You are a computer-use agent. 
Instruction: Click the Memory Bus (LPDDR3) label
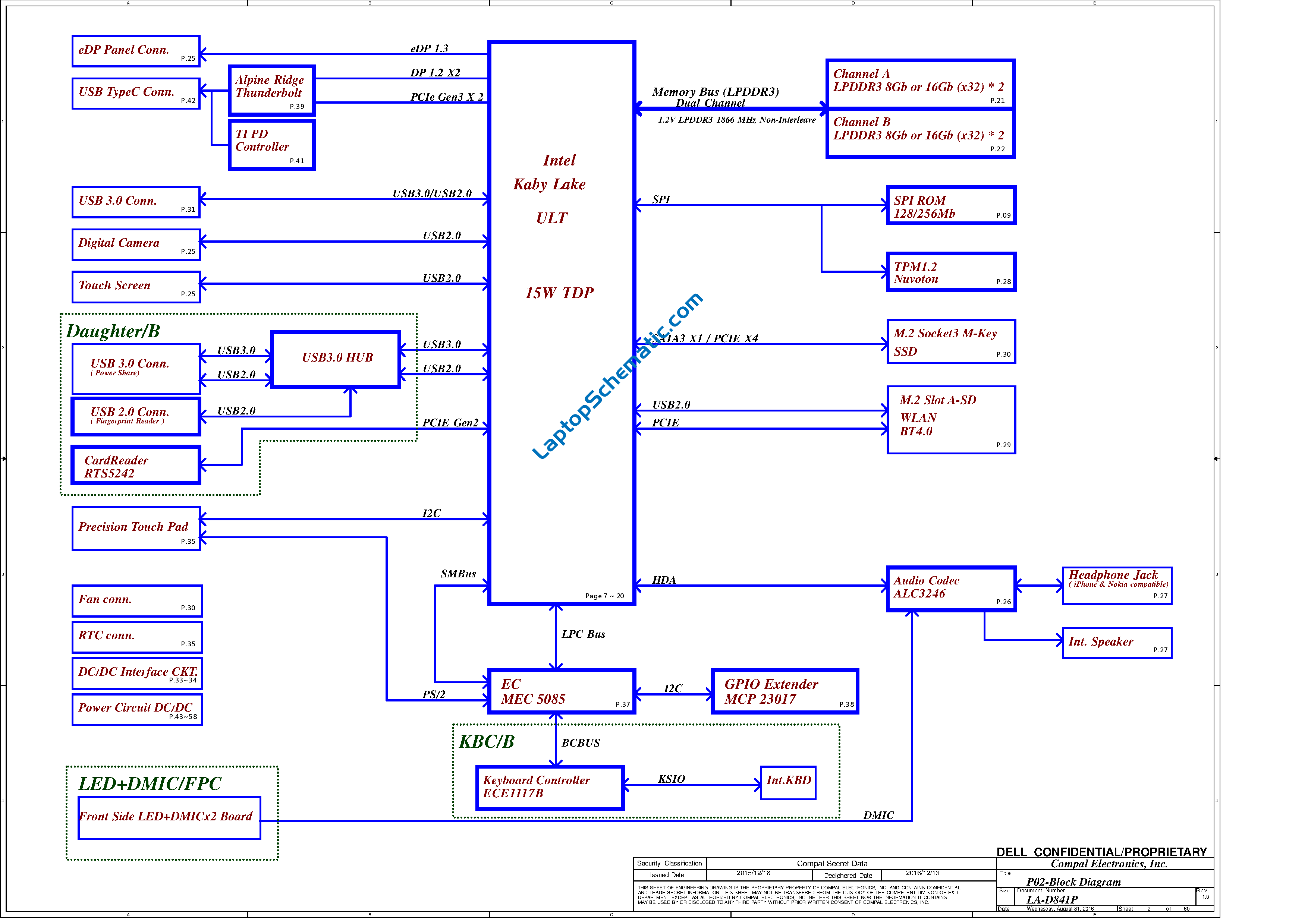(x=715, y=92)
